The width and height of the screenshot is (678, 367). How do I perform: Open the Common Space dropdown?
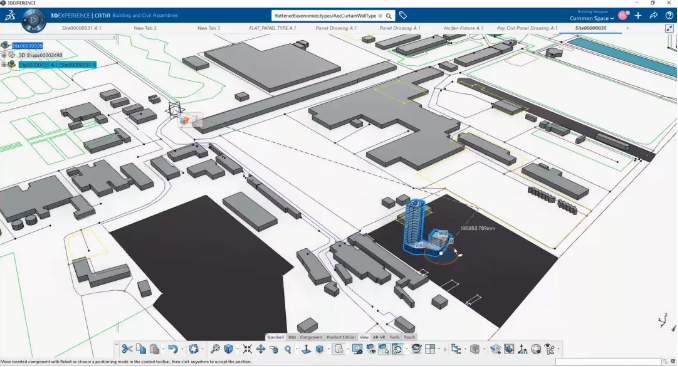(x=592, y=18)
